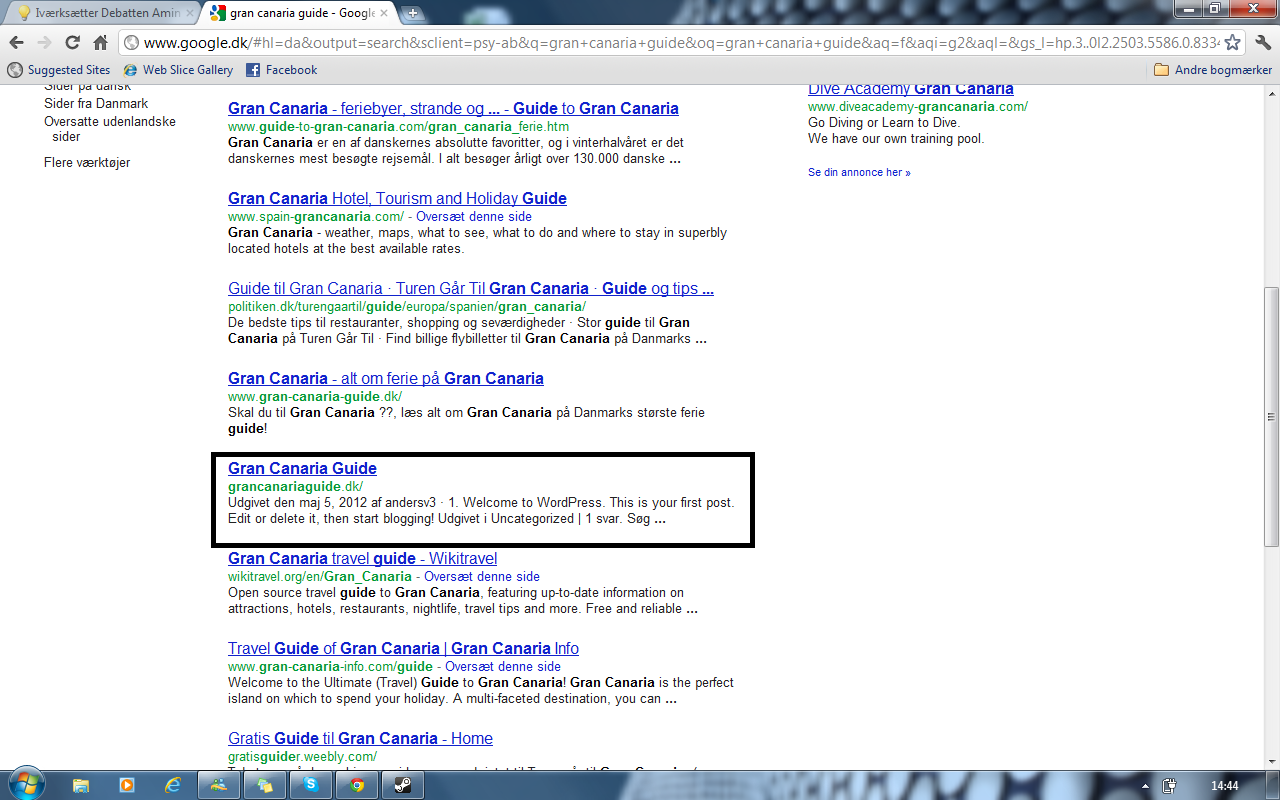The width and height of the screenshot is (1280, 800).
Task: Click www.gran-canaria-guide.dk green URL text
Action: 315,396
